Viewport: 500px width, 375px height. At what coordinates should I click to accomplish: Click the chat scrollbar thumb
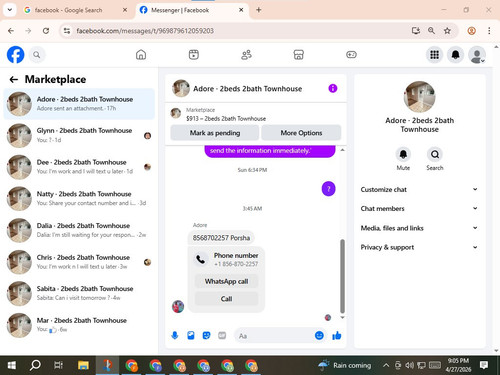coord(342,276)
